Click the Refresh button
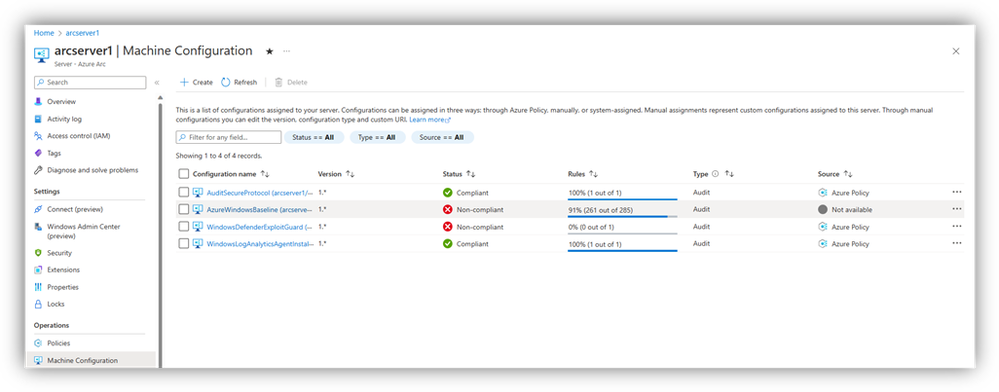The height and width of the screenshot is (392, 999). pyautogui.click(x=239, y=82)
